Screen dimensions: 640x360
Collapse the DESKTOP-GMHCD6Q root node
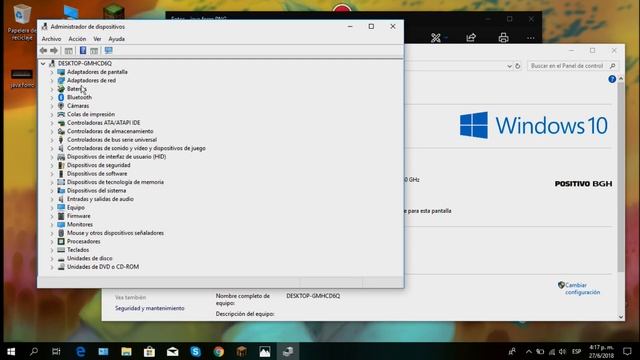pyautogui.click(x=43, y=64)
